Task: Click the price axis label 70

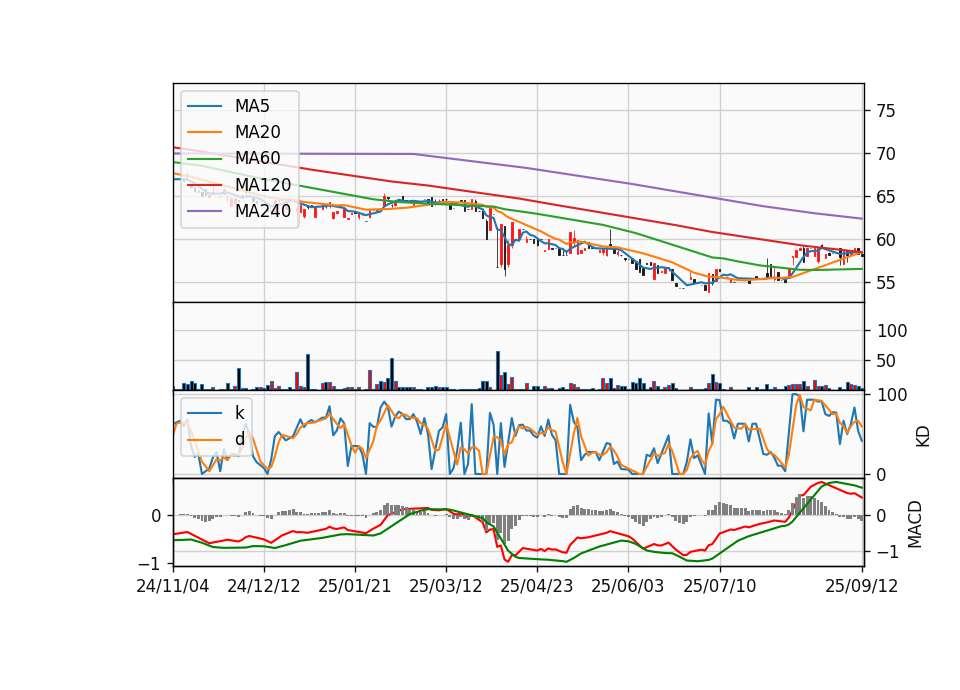Action: point(885,154)
